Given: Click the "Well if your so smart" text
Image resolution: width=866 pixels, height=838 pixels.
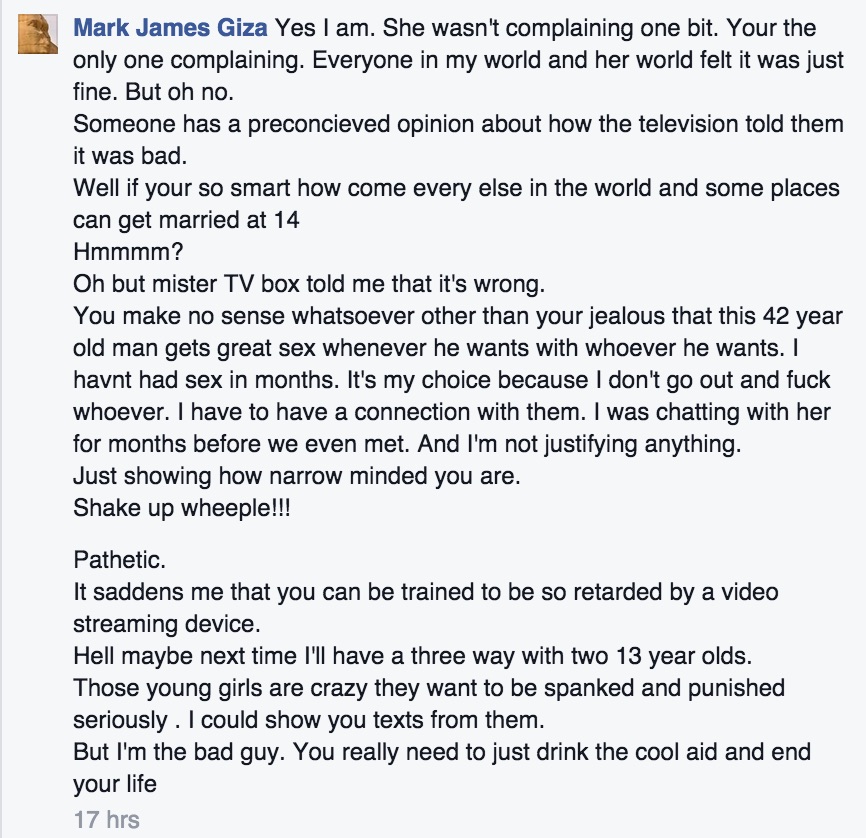Looking at the screenshot, I should tap(180, 187).
